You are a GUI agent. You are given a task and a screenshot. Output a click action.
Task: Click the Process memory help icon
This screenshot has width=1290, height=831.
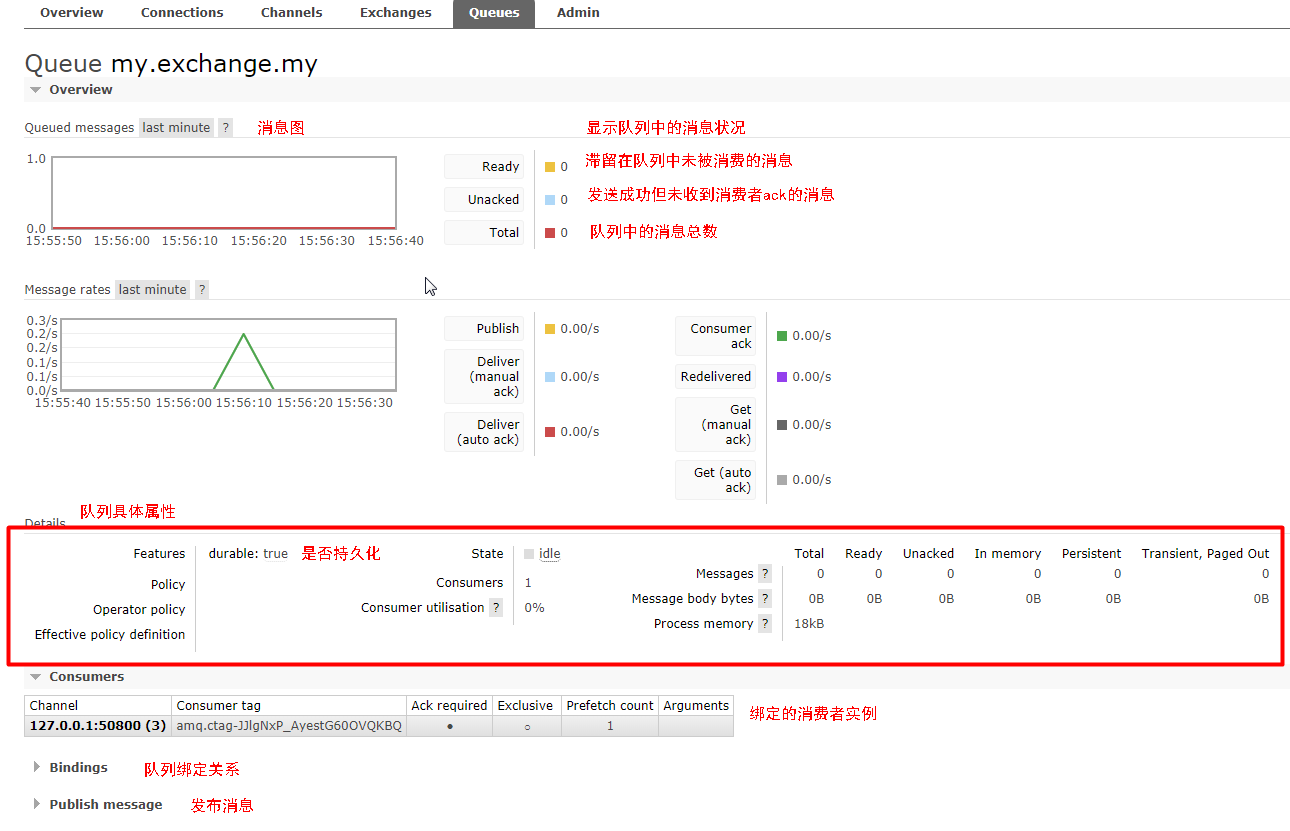766,623
